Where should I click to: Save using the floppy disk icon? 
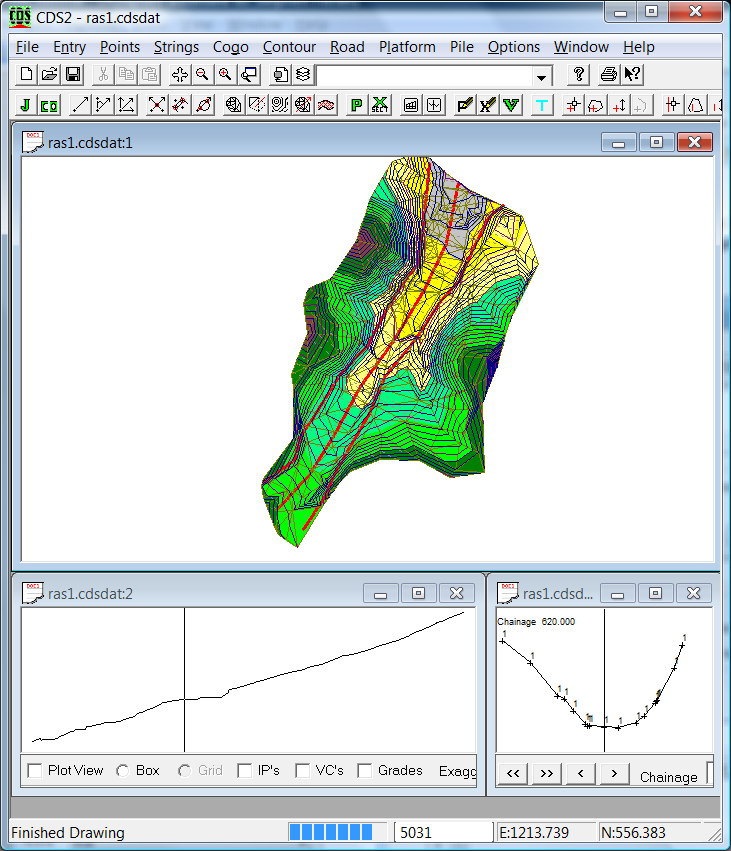pos(73,75)
